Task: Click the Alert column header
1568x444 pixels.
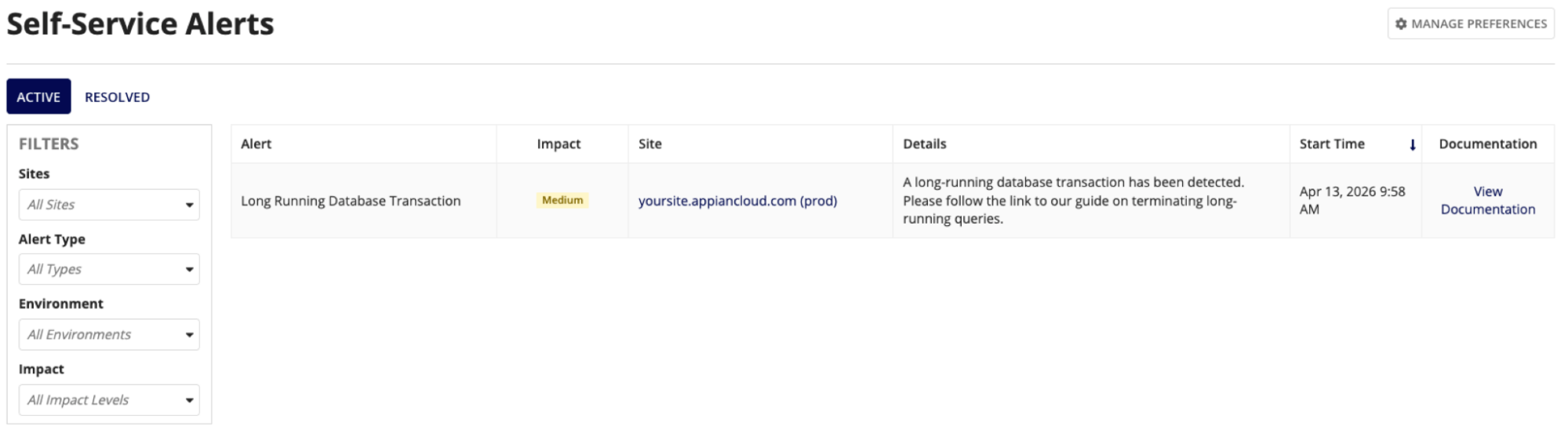Action: coord(256,144)
